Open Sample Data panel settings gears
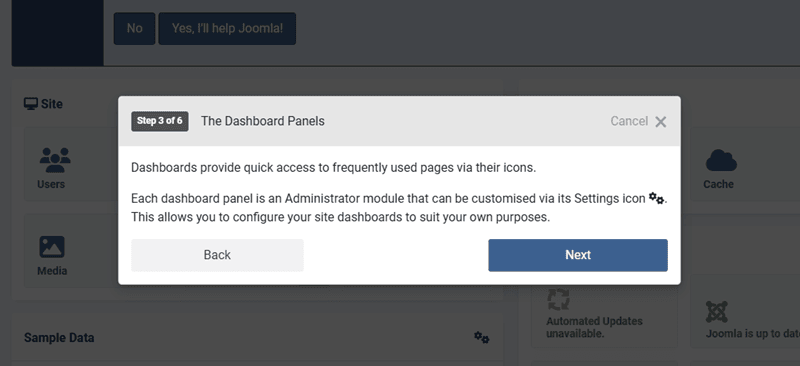Screen dimensions: 800x366 [x=482, y=337]
